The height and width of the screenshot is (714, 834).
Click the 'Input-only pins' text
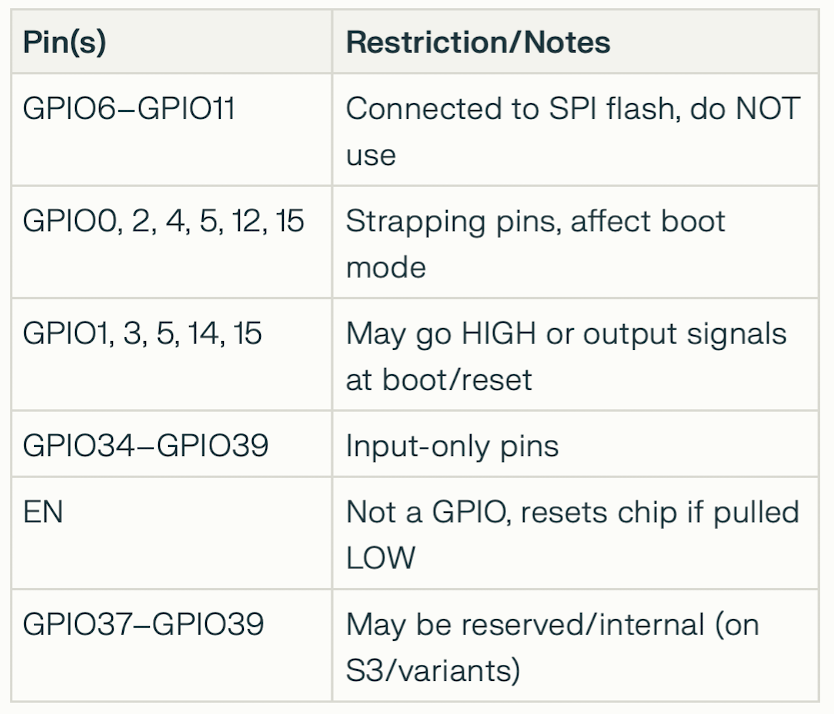click(452, 446)
